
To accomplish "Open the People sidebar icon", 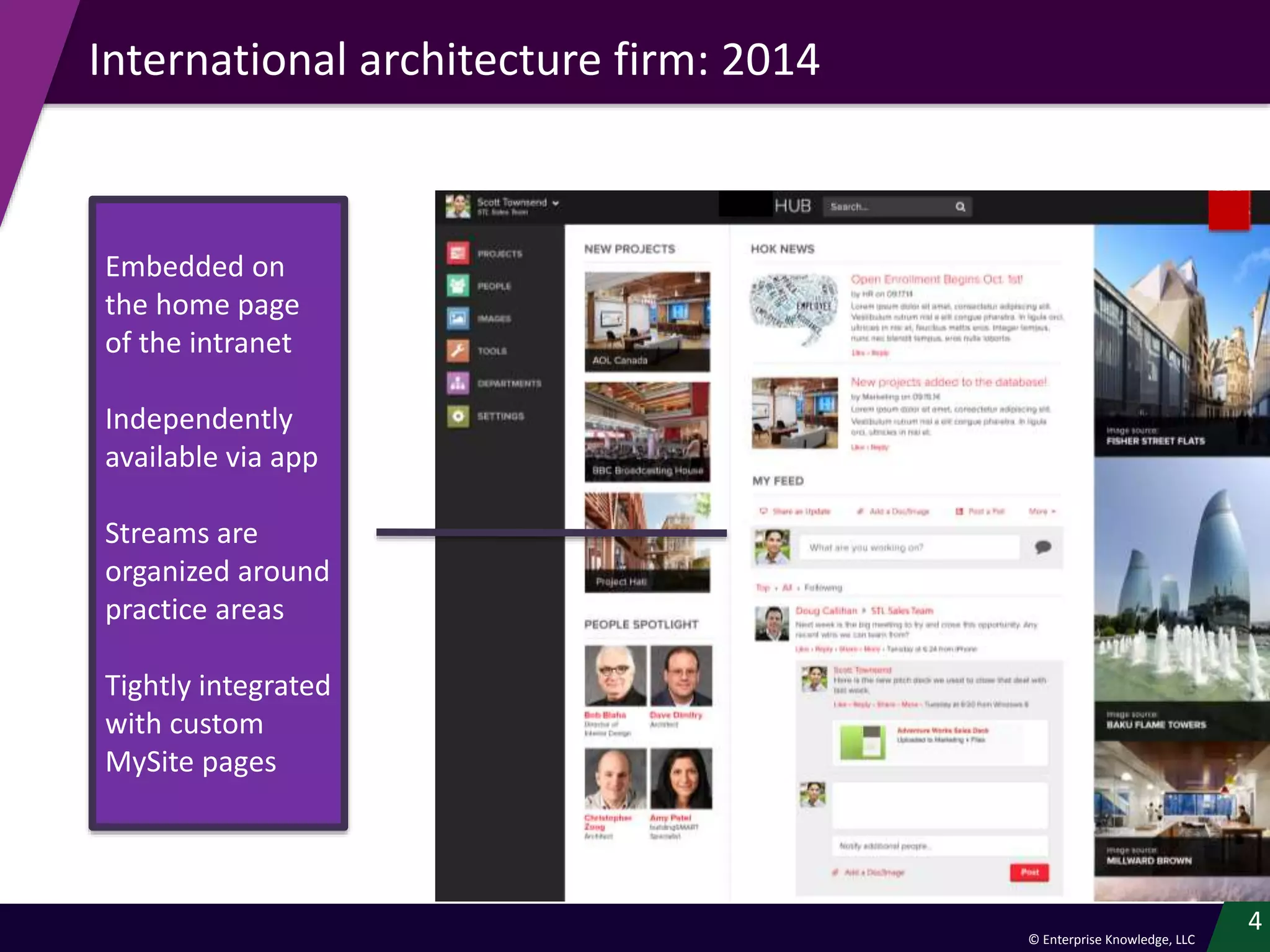I will coord(458,286).
